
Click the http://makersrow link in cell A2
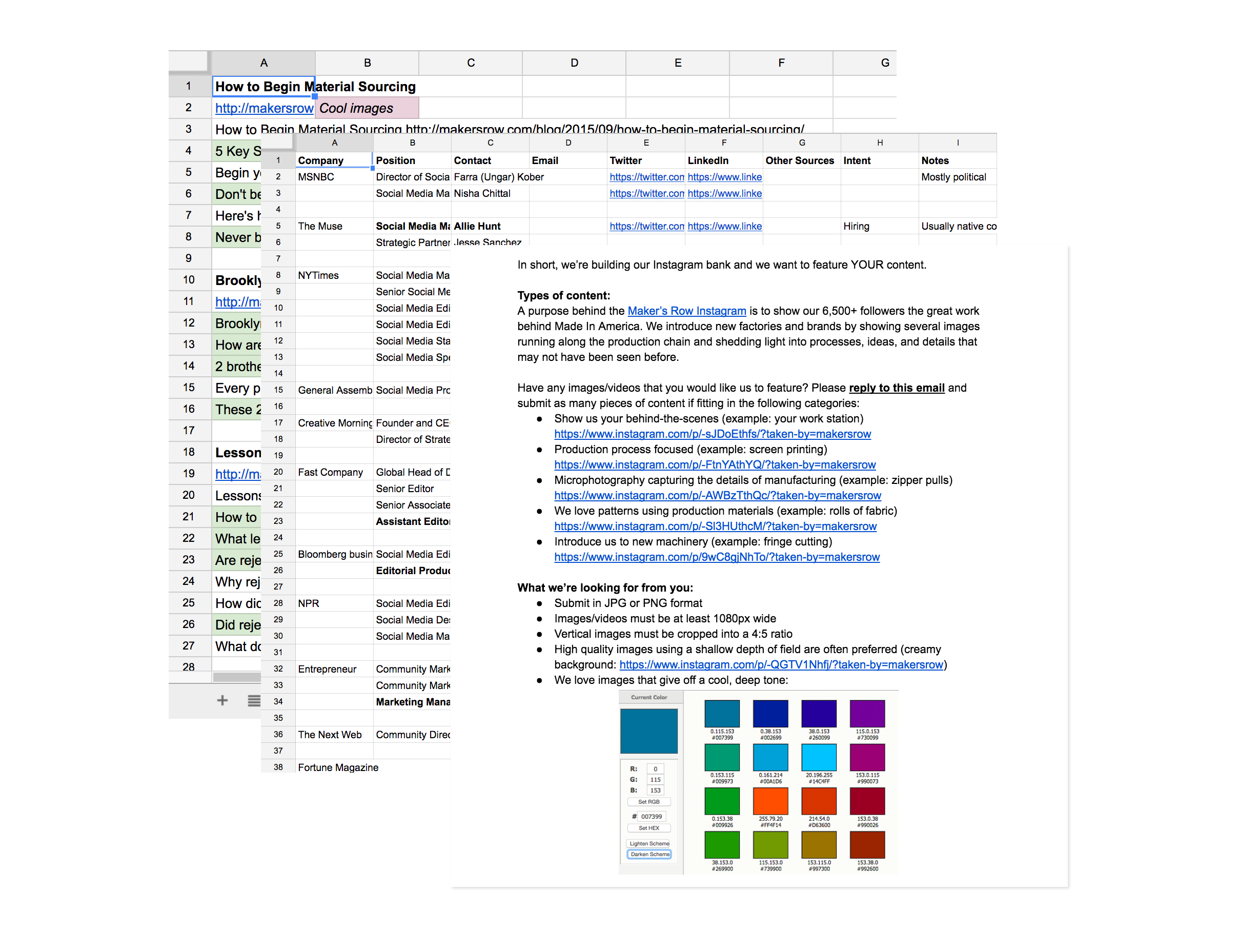264,108
